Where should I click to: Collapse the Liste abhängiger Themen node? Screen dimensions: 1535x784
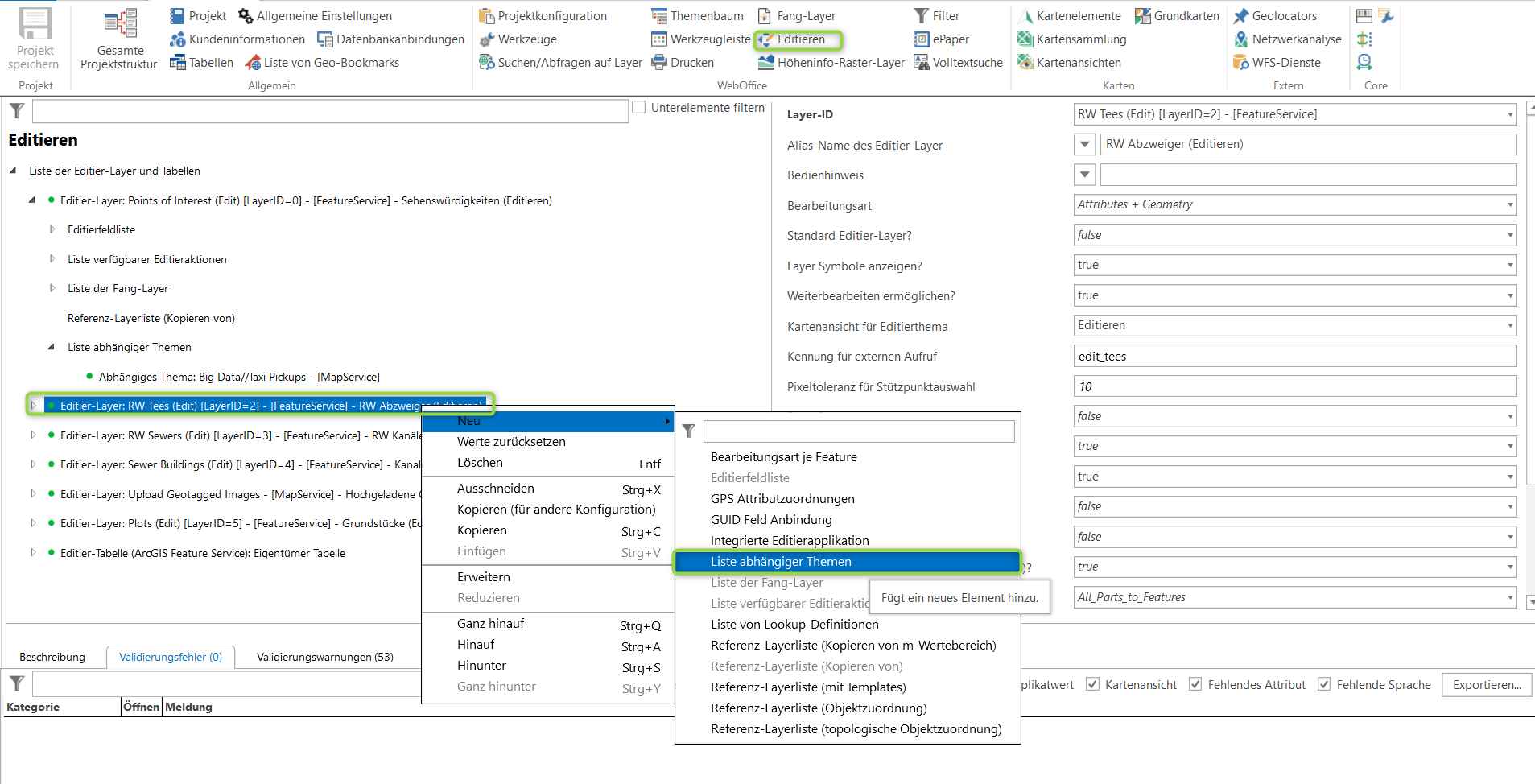point(52,347)
